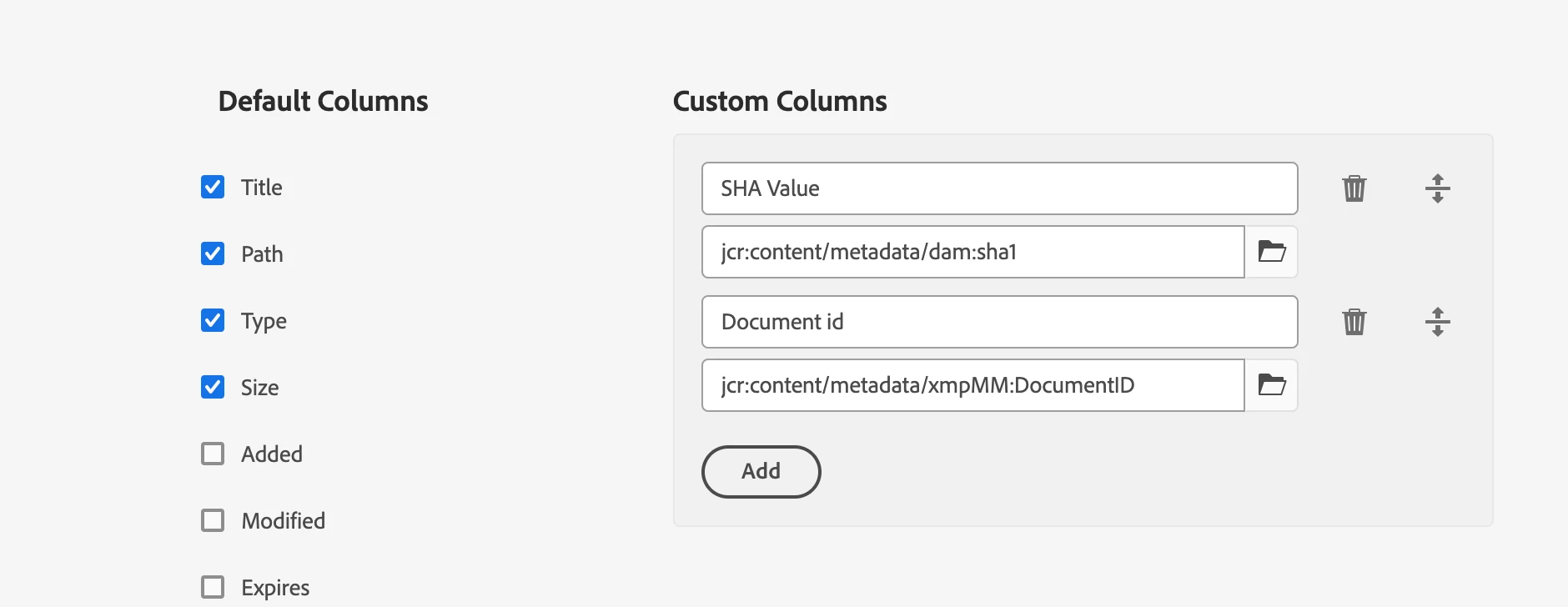Click the jcr:content/metadata/dam:sha1 path field
1568x607 pixels.
tap(972, 252)
